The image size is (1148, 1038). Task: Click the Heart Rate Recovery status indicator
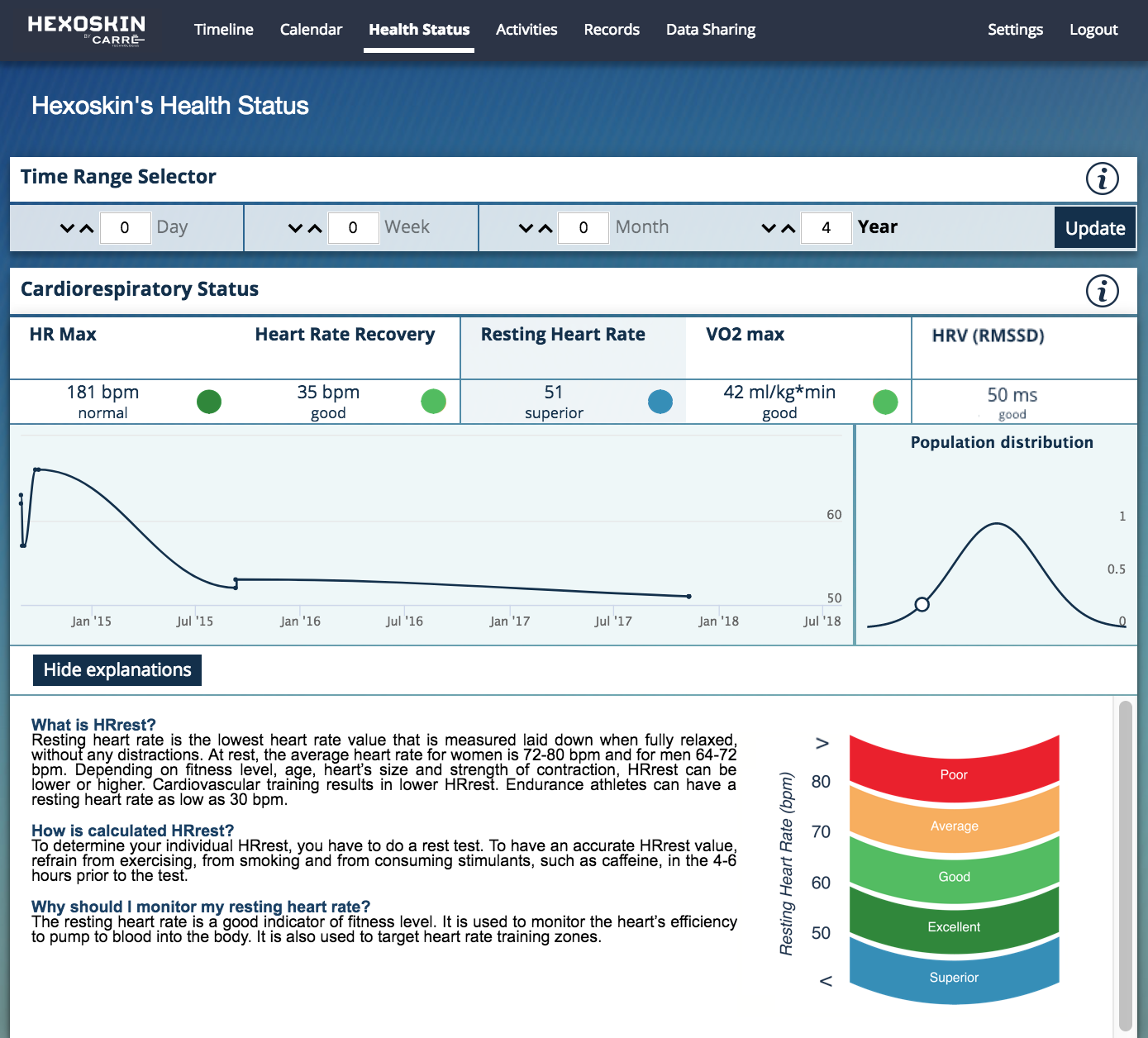[433, 401]
